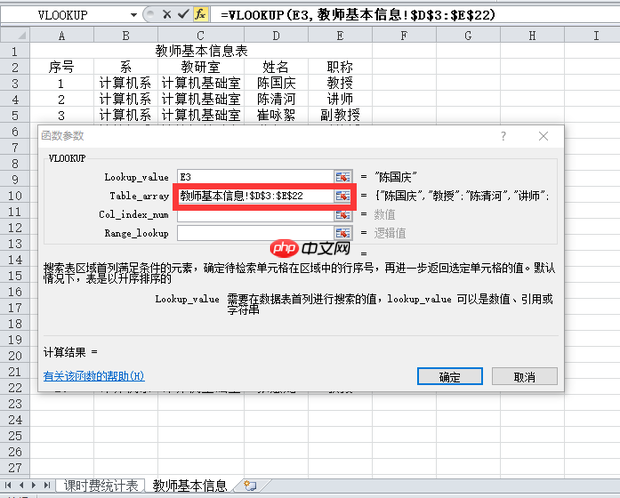This screenshot has width=620, height=498.
Task: Collapse dialog via Col_index_num range picker icon
Action: coord(342,214)
